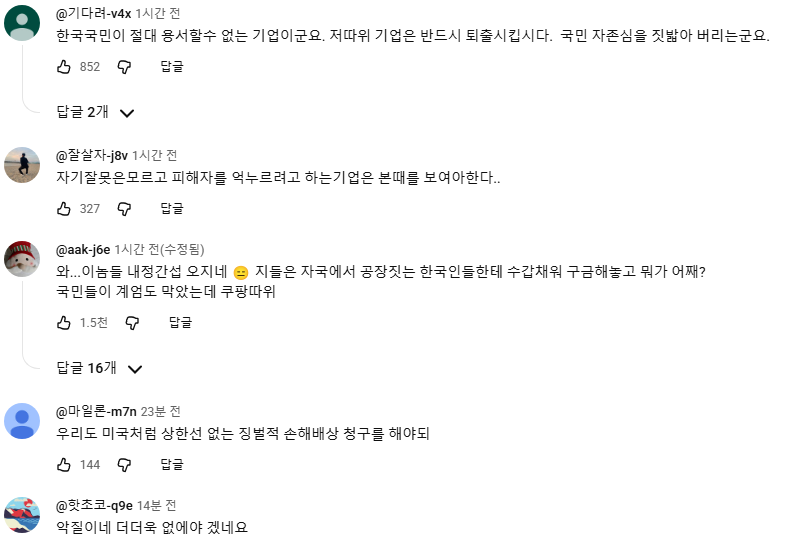The width and height of the screenshot is (788, 542).
Task: Open the @기다려-v4x channel avatar
Action: [22, 22]
